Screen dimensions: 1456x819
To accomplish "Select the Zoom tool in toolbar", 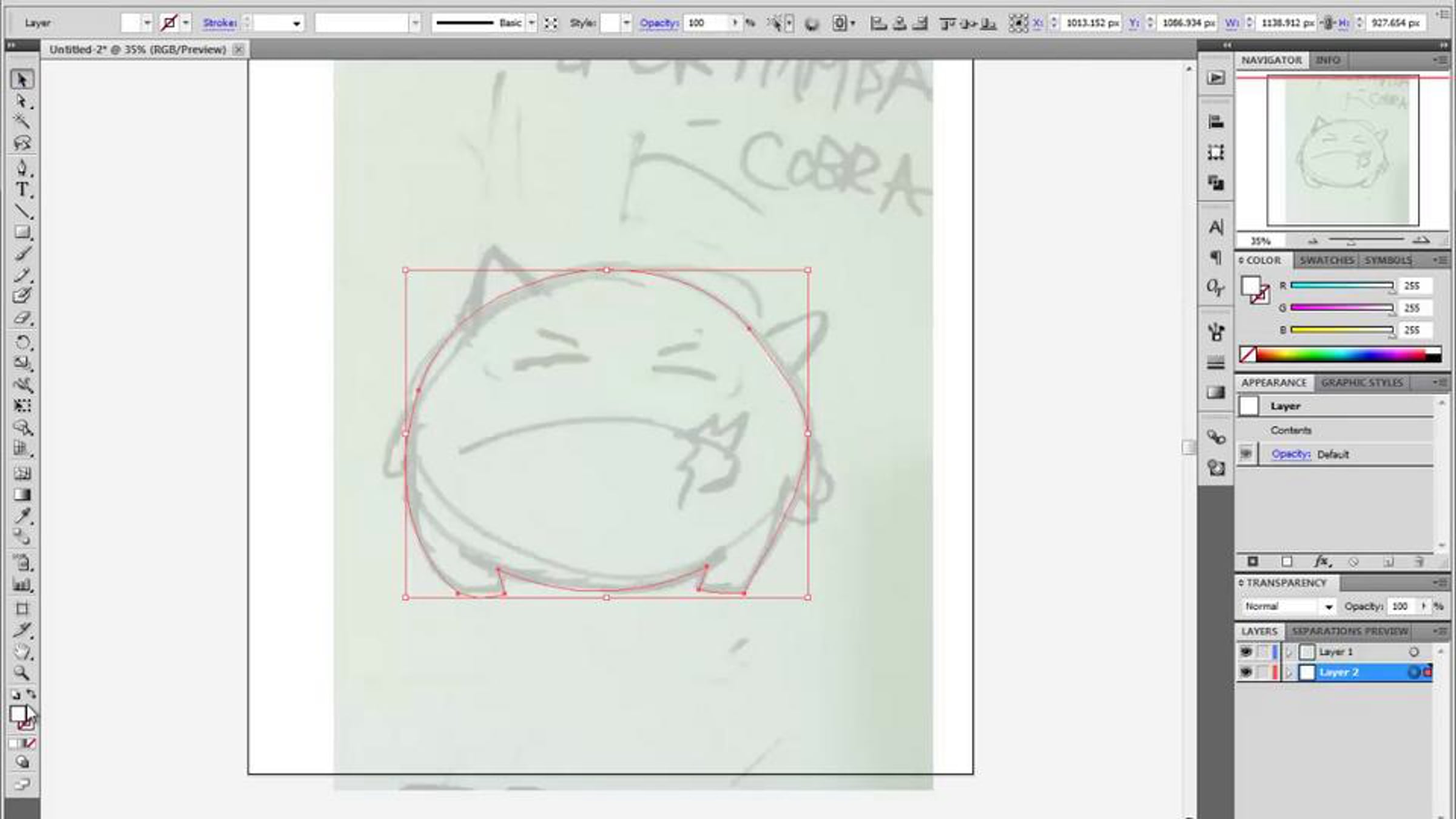I will point(22,673).
